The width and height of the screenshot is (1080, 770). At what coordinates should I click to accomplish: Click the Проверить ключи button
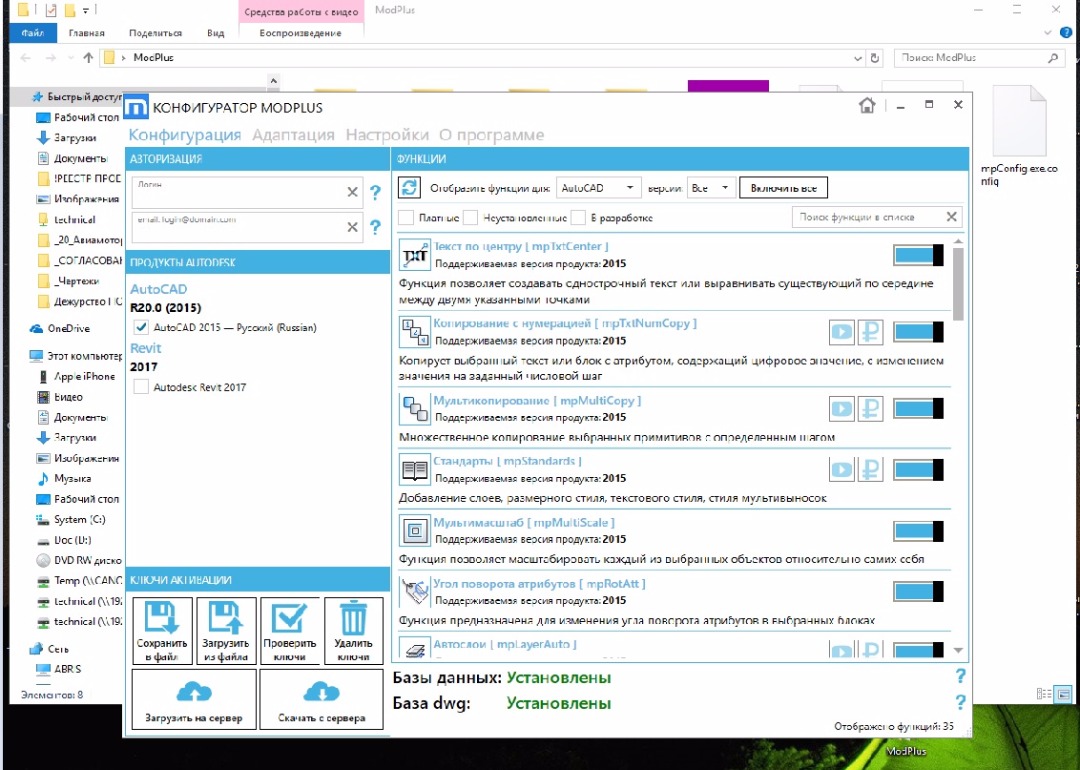click(x=290, y=631)
